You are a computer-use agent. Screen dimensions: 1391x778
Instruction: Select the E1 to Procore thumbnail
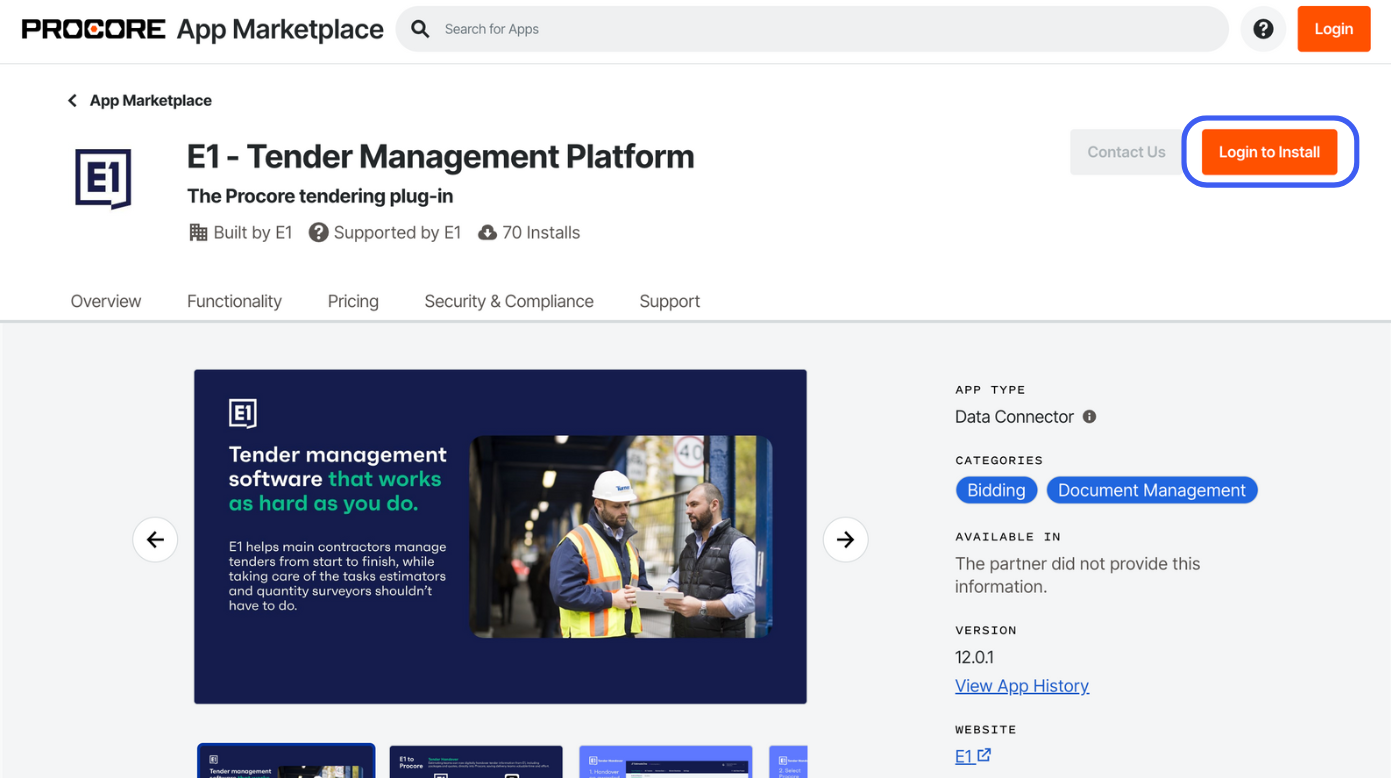476,762
